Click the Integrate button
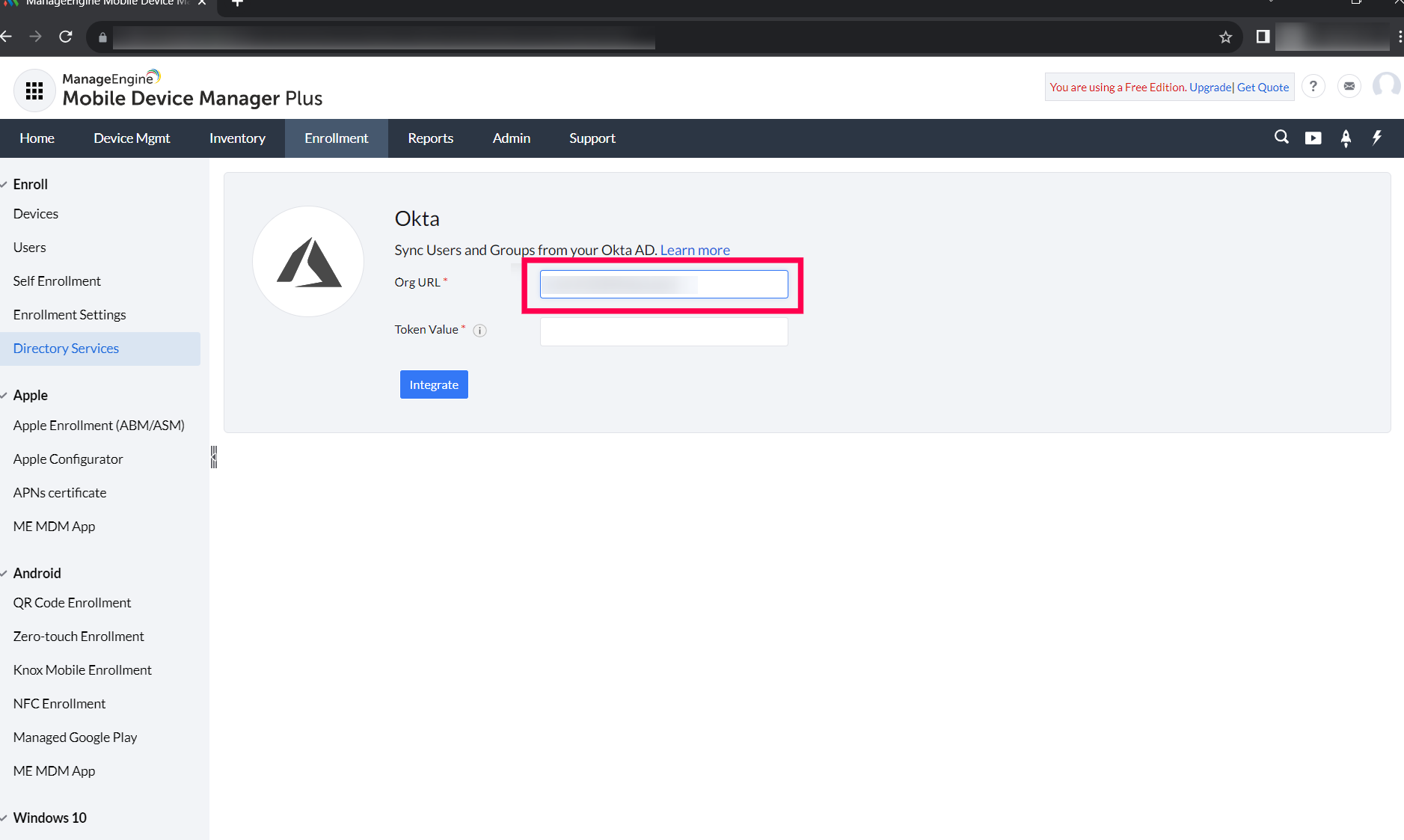 coord(434,384)
